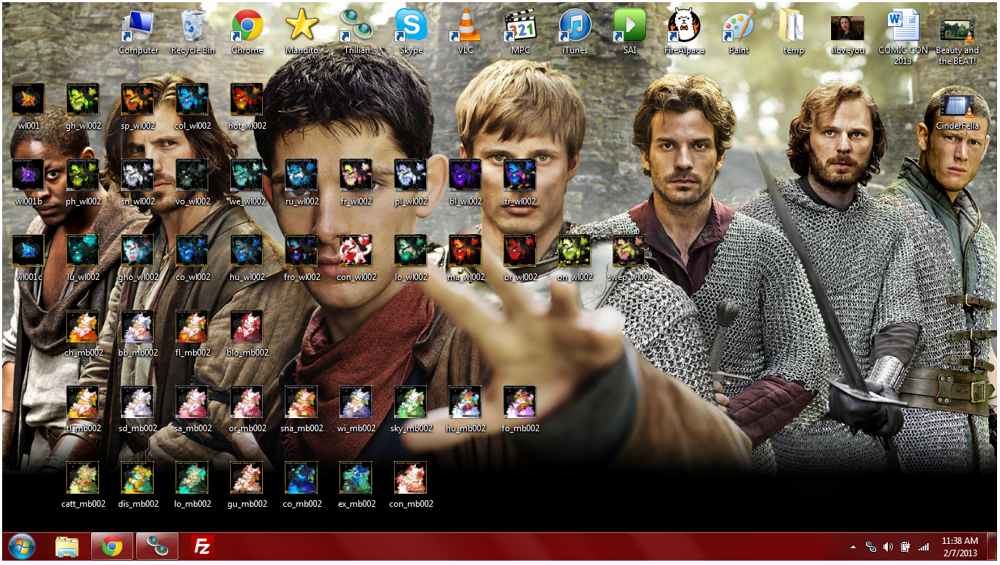Image resolution: width=1000 pixels, height=565 pixels.
Task: Select the wi_mb002 file
Action: pos(356,409)
